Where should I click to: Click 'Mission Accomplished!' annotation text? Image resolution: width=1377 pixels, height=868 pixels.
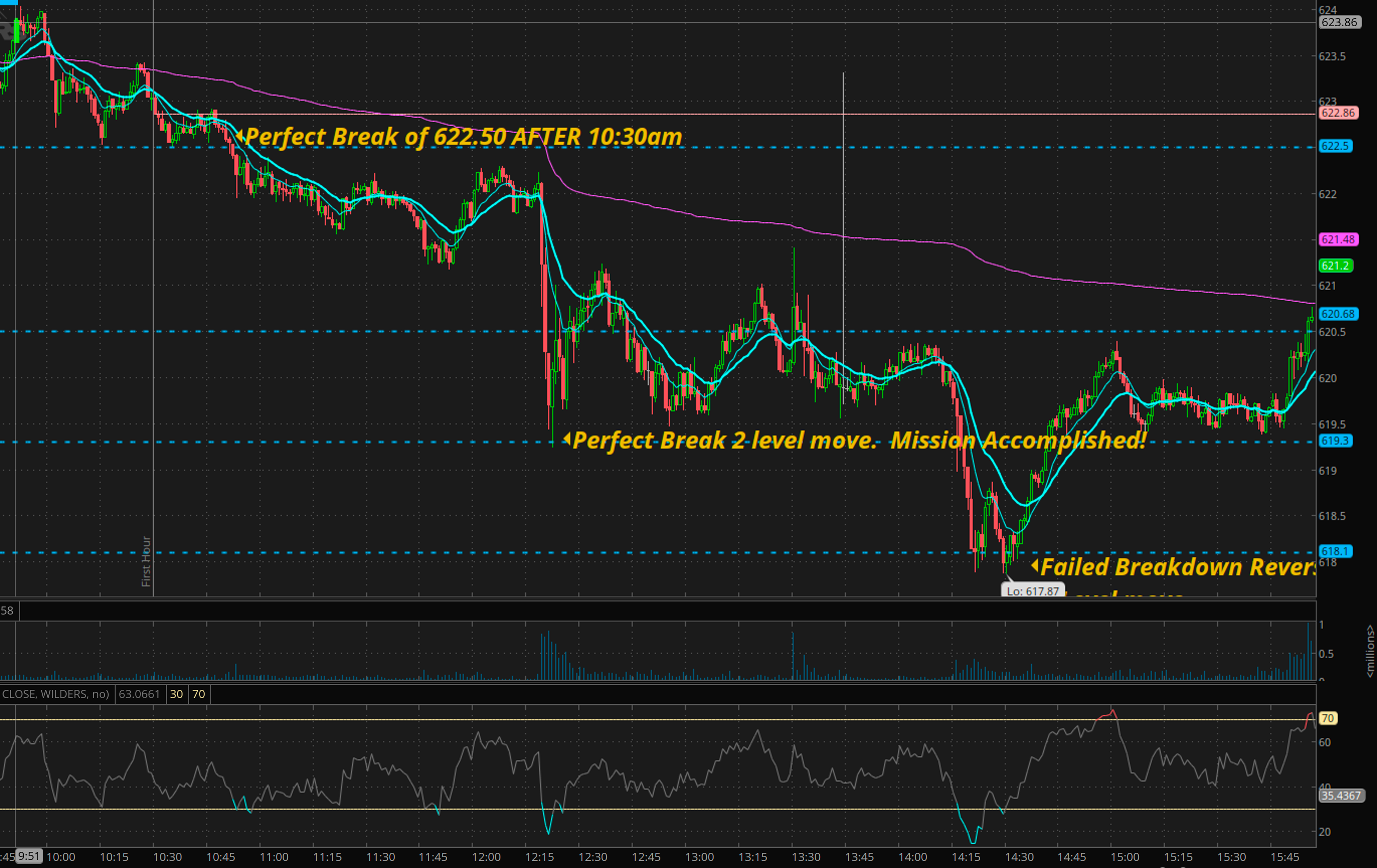coord(1018,441)
